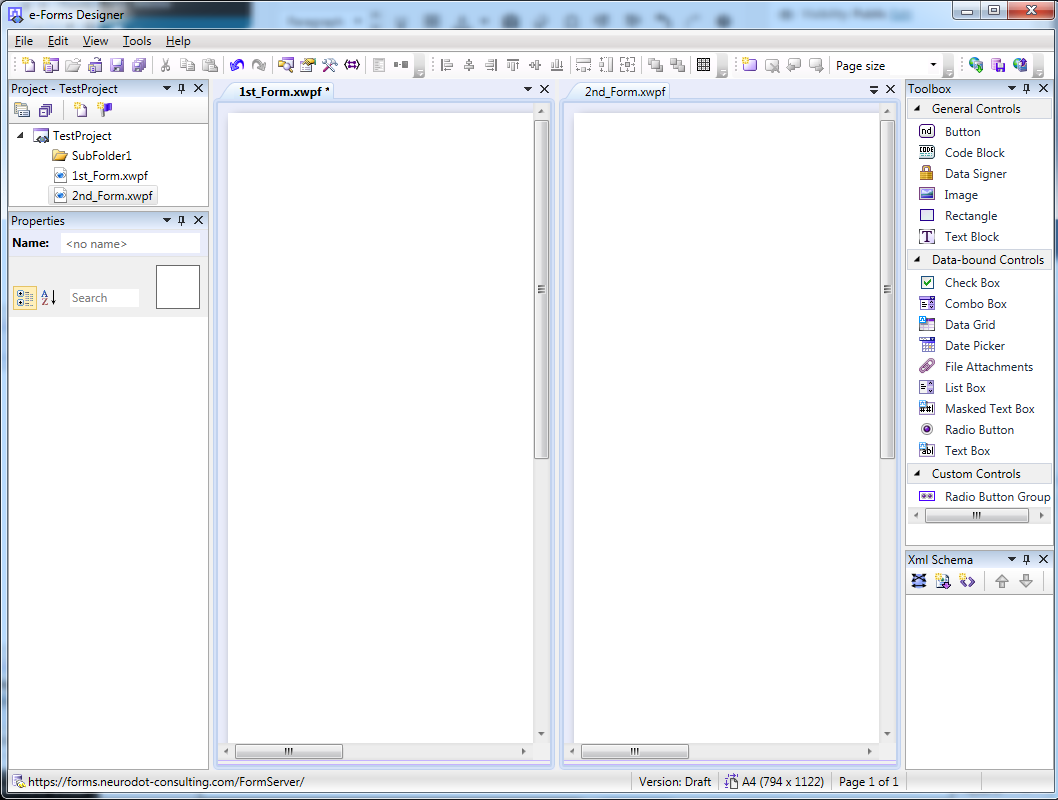The width and height of the screenshot is (1058, 800).
Task: Click the Add New Page toolbar icon
Action: (750, 65)
